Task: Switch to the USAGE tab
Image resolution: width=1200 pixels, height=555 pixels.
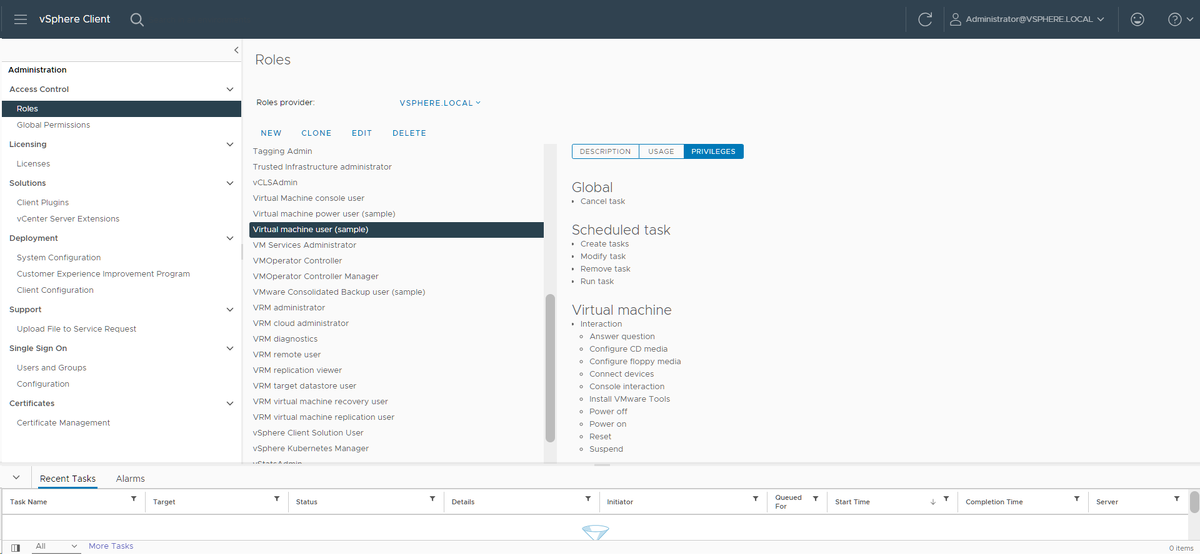Action: 661,152
